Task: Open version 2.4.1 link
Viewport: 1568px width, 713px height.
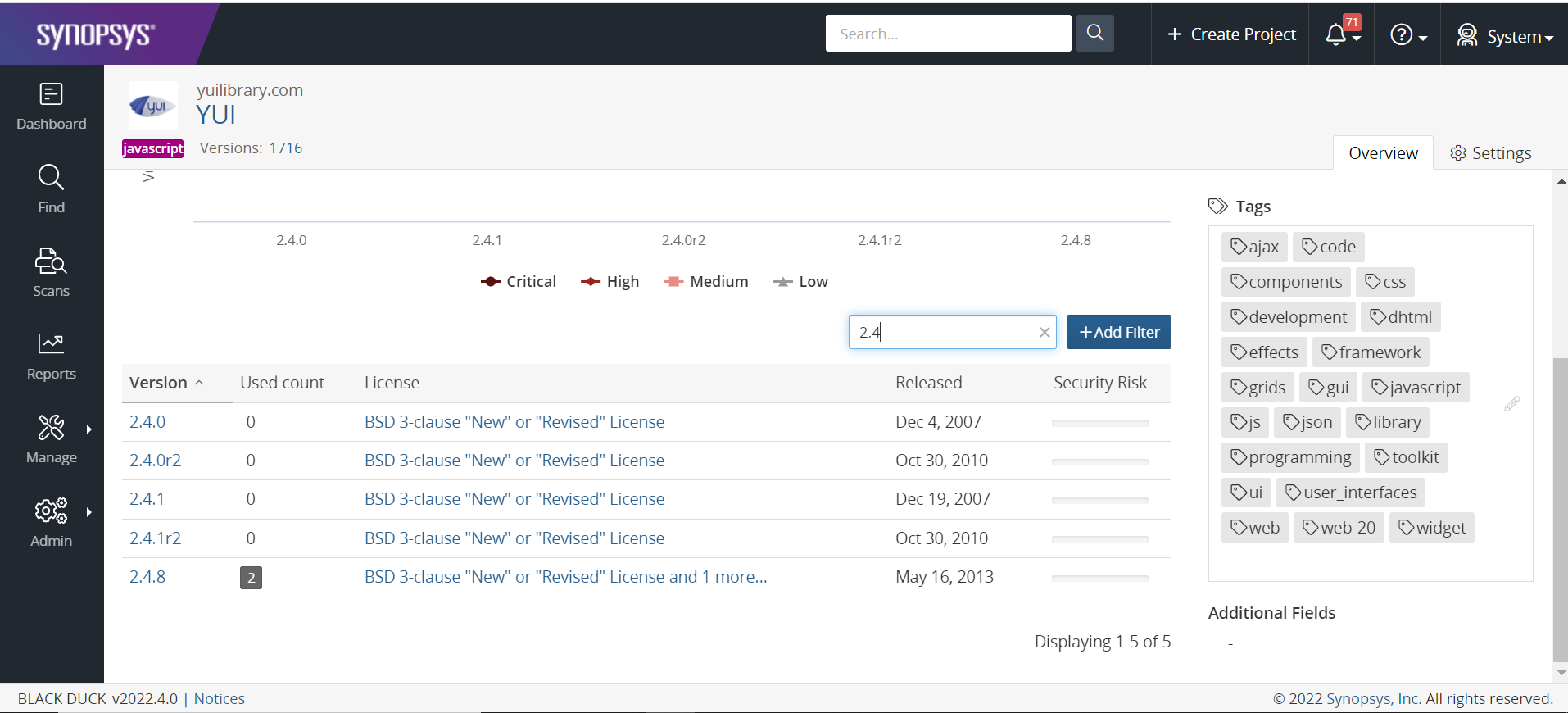Action: (x=147, y=499)
